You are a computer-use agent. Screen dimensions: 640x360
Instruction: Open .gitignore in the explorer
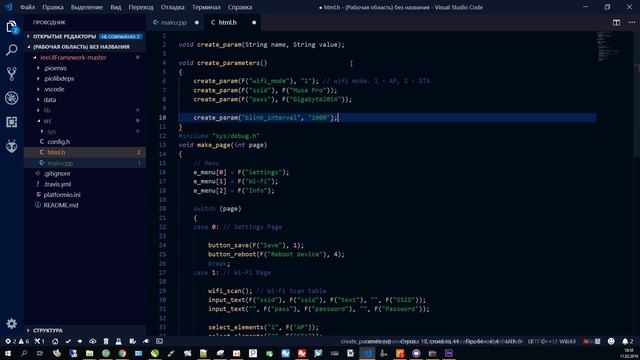[x=57, y=173]
